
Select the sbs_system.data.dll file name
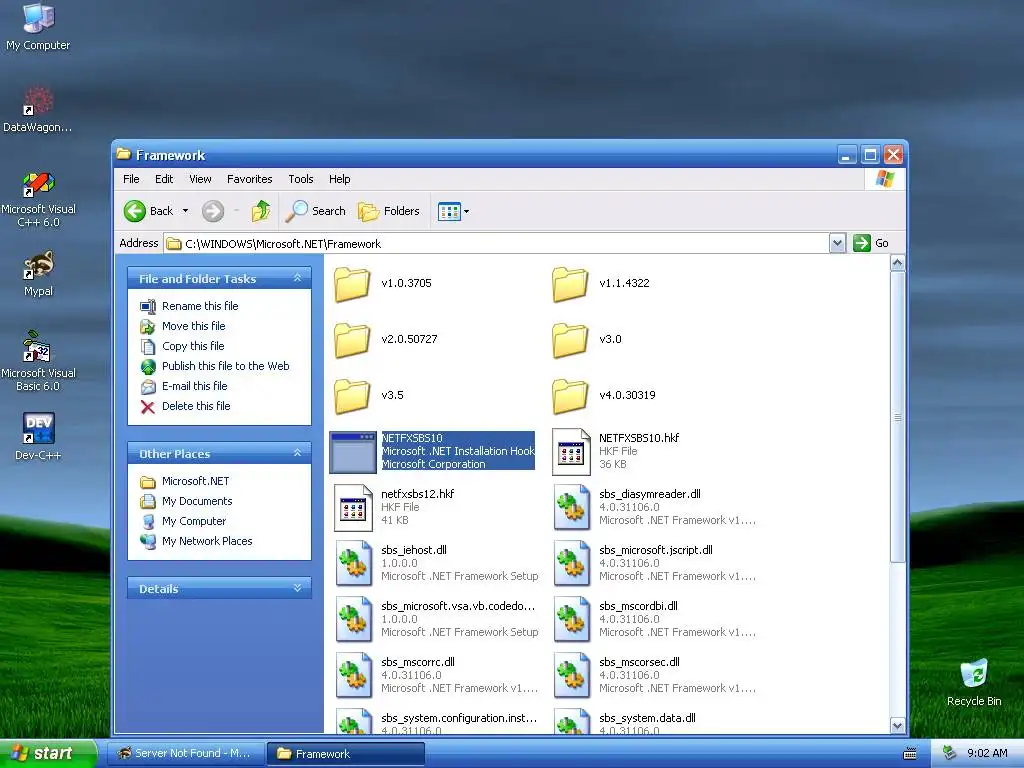pyautogui.click(x=647, y=718)
